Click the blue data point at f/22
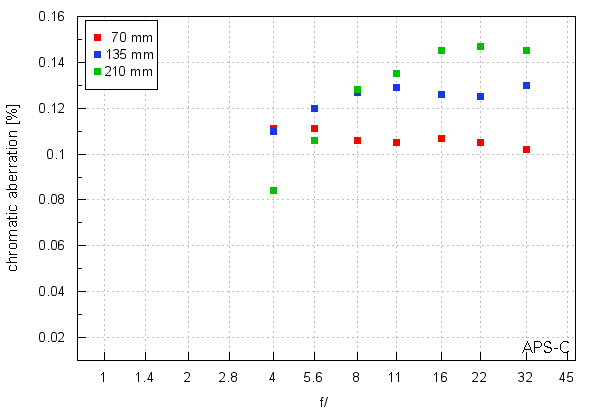600x415 pixels. [480, 96]
